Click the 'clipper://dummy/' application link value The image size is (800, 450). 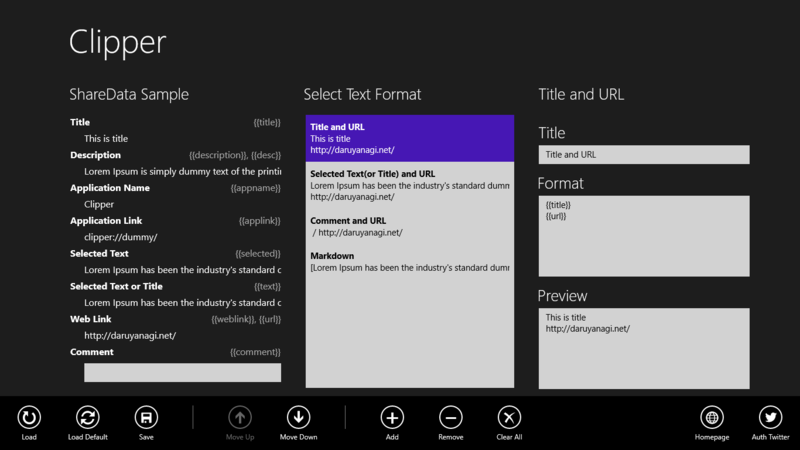(121, 237)
